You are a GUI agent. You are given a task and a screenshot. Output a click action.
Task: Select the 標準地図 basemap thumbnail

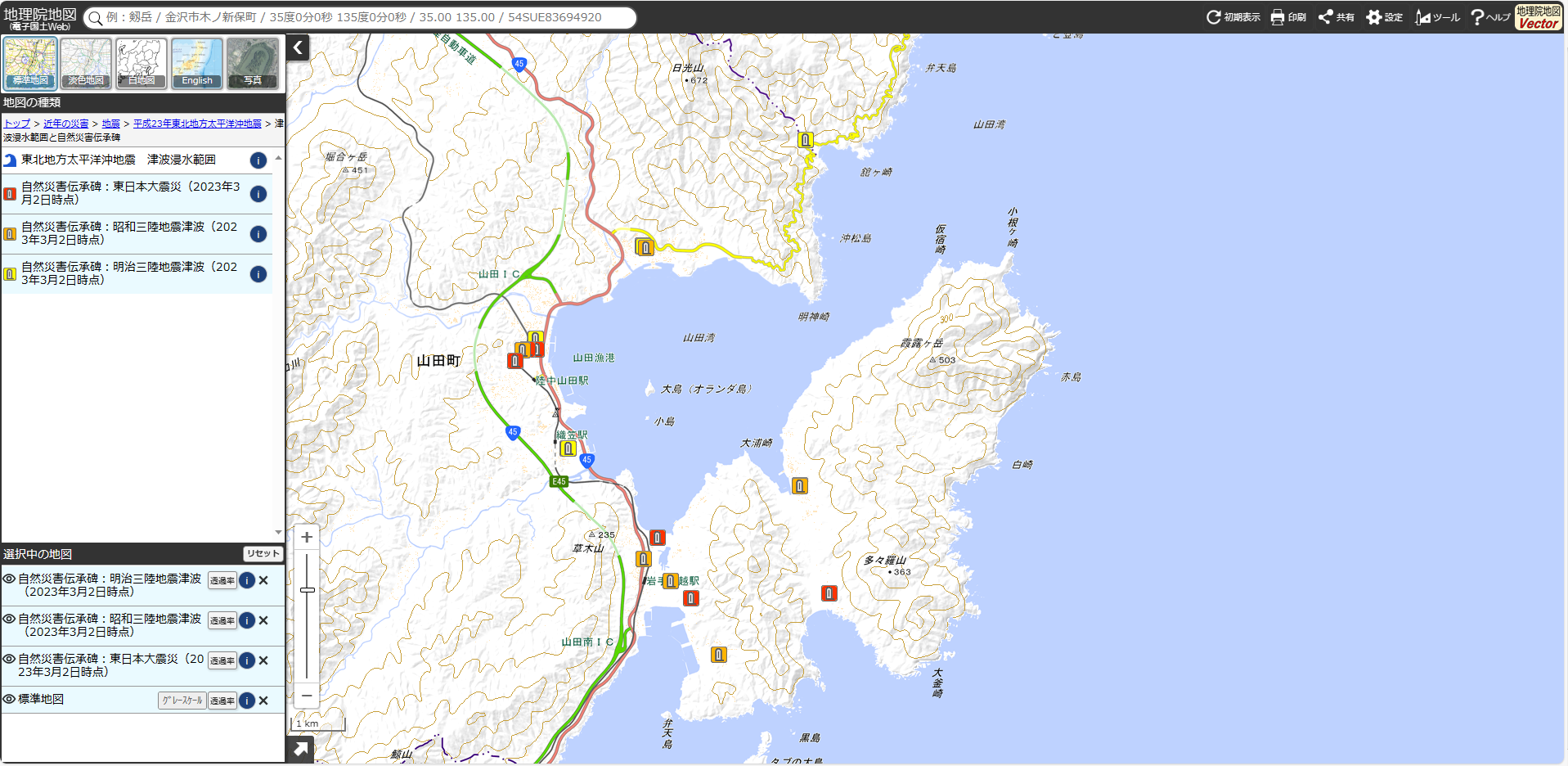pyautogui.click(x=30, y=63)
